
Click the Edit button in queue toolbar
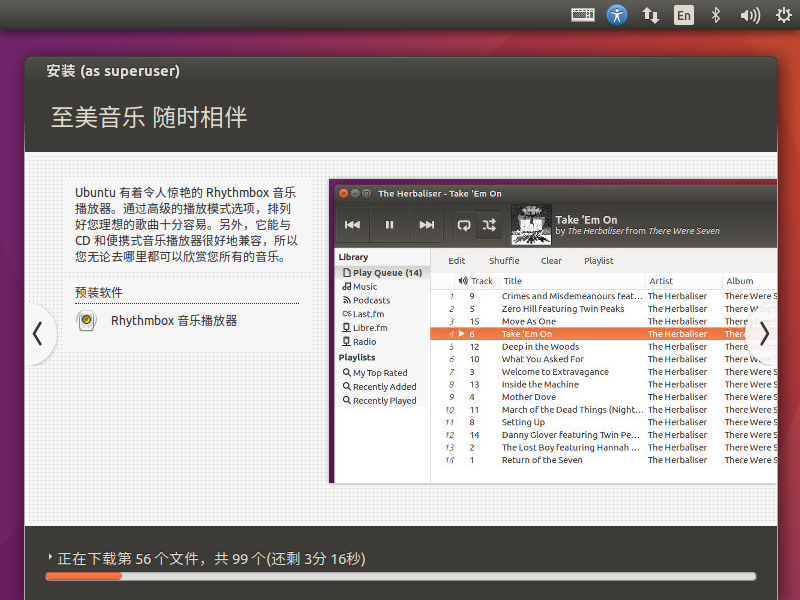click(457, 261)
